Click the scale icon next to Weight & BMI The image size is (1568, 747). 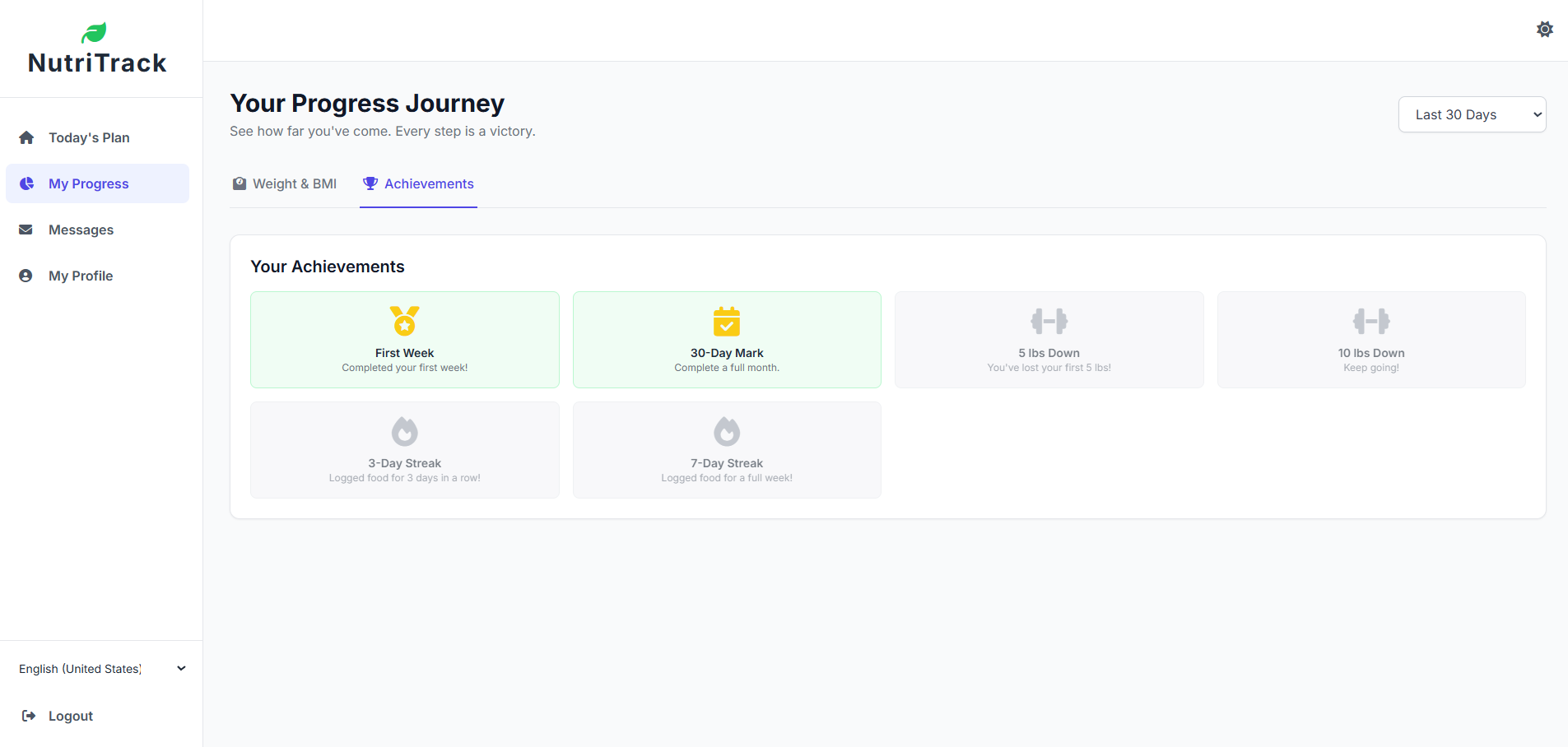click(x=239, y=183)
